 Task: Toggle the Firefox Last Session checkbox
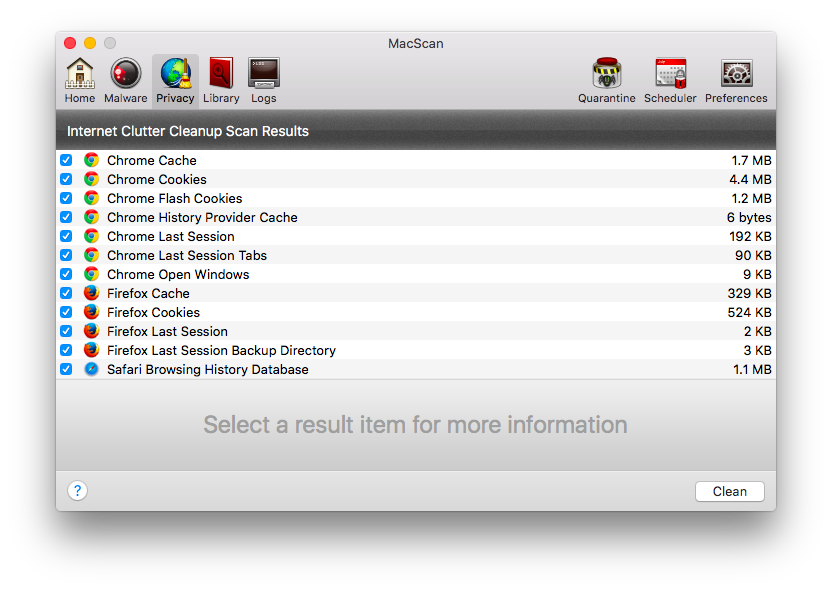pyautogui.click(x=66, y=332)
